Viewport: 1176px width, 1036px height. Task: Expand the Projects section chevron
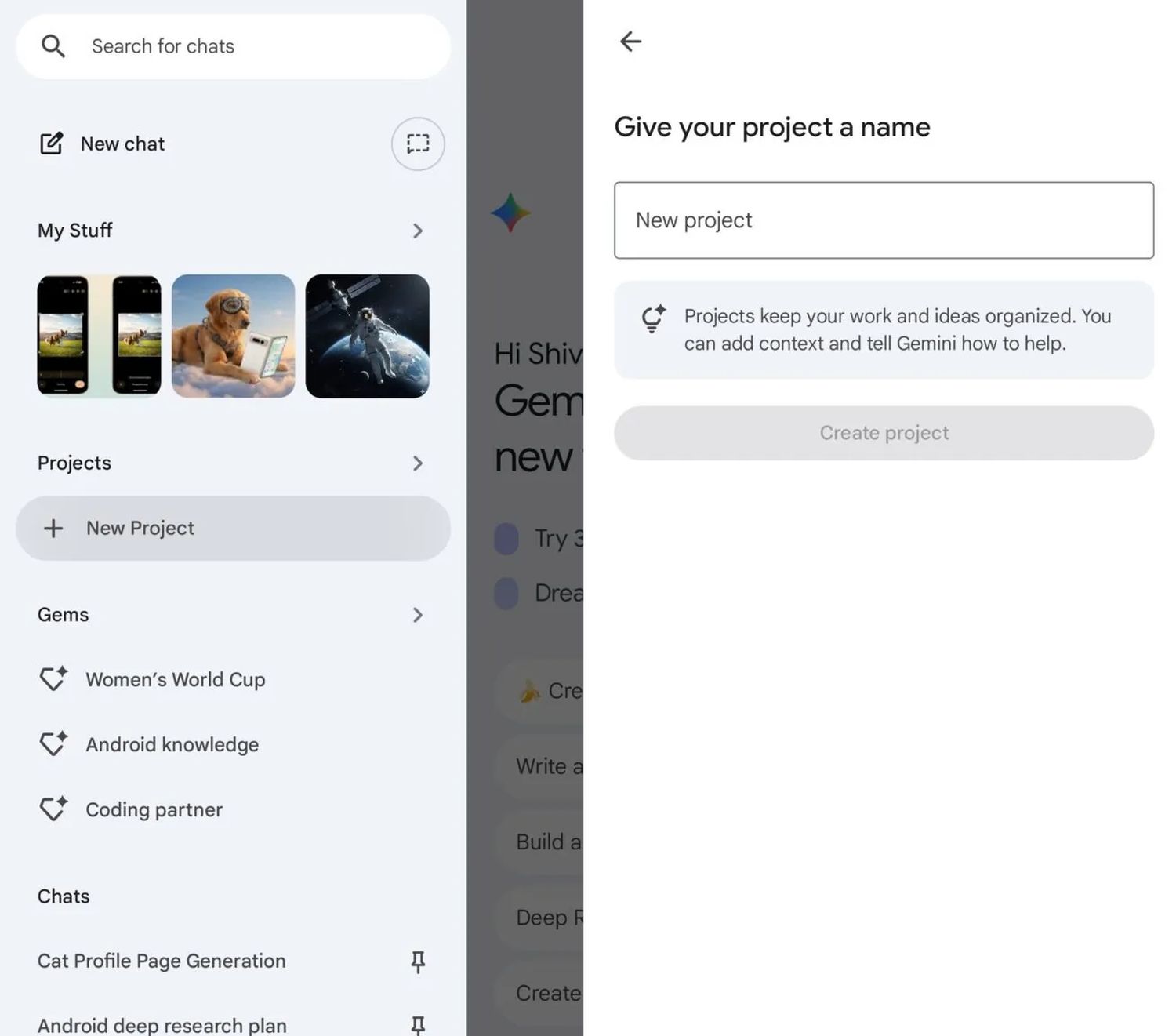tap(417, 463)
